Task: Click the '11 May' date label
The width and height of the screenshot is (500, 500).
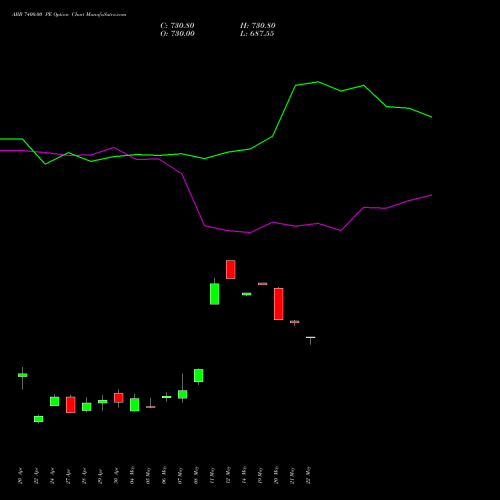Action: click(212, 475)
